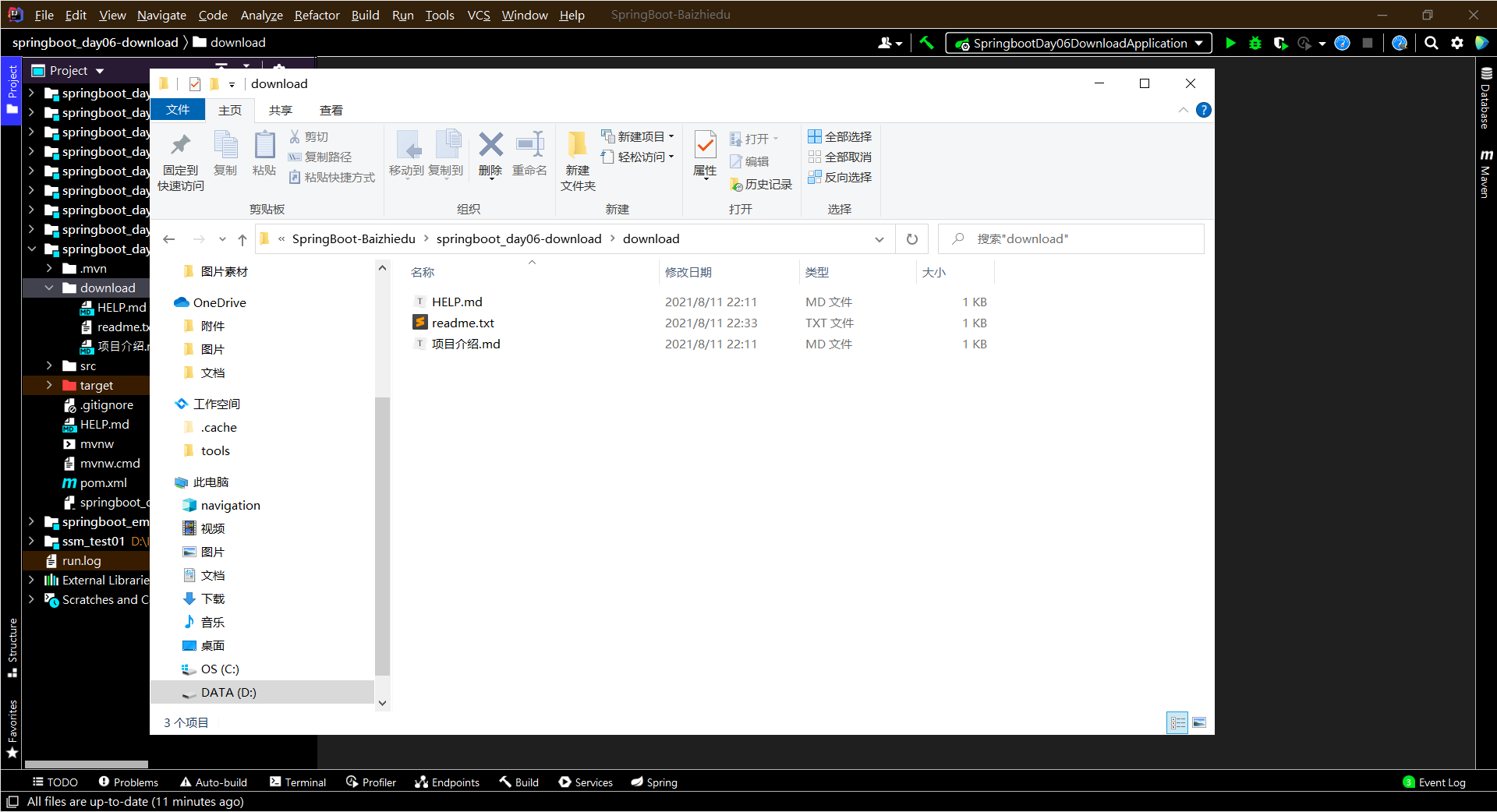Select 项目介绍.md in the file list
Image resolution: width=1497 pixels, height=812 pixels.
[x=466, y=344]
